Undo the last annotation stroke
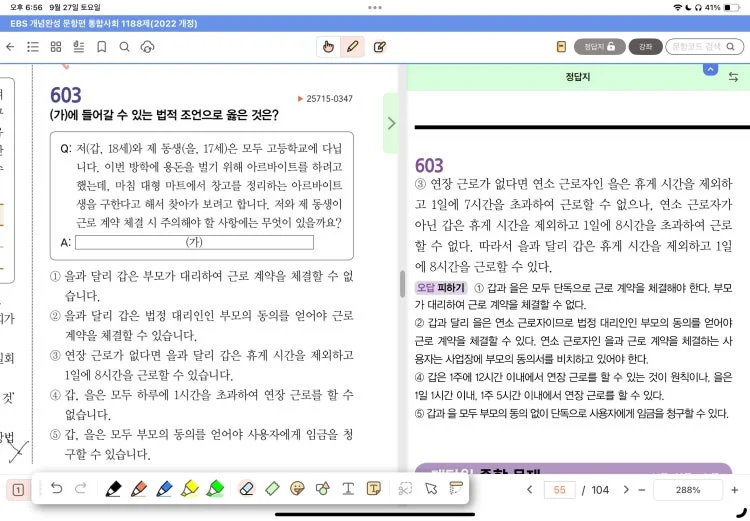The width and height of the screenshot is (750, 521). click(56, 489)
